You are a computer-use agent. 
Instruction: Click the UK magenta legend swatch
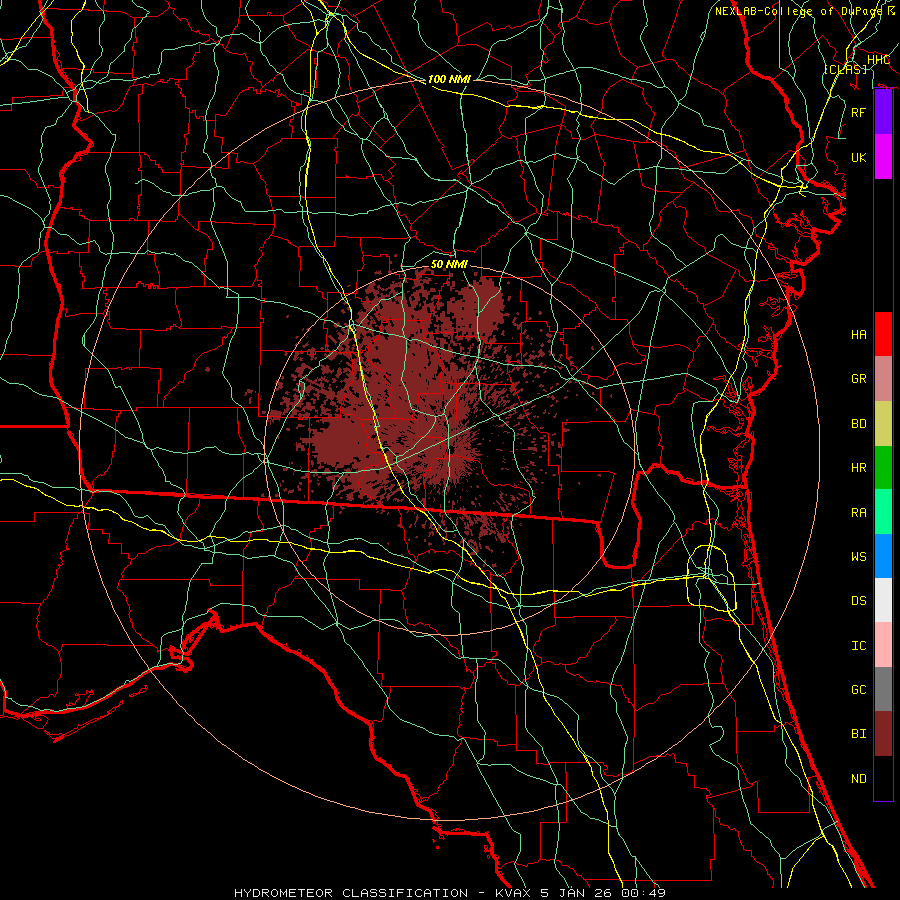point(883,157)
